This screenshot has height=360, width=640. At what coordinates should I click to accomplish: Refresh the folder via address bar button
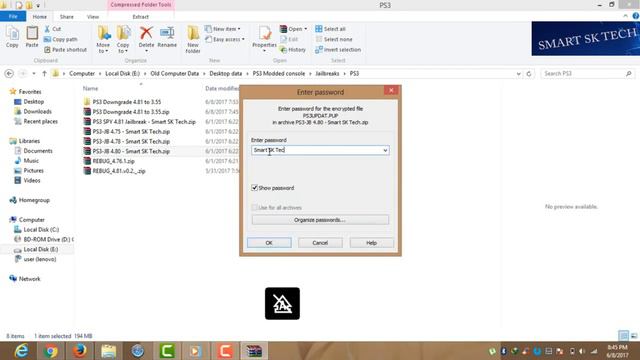tap(529, 73)
